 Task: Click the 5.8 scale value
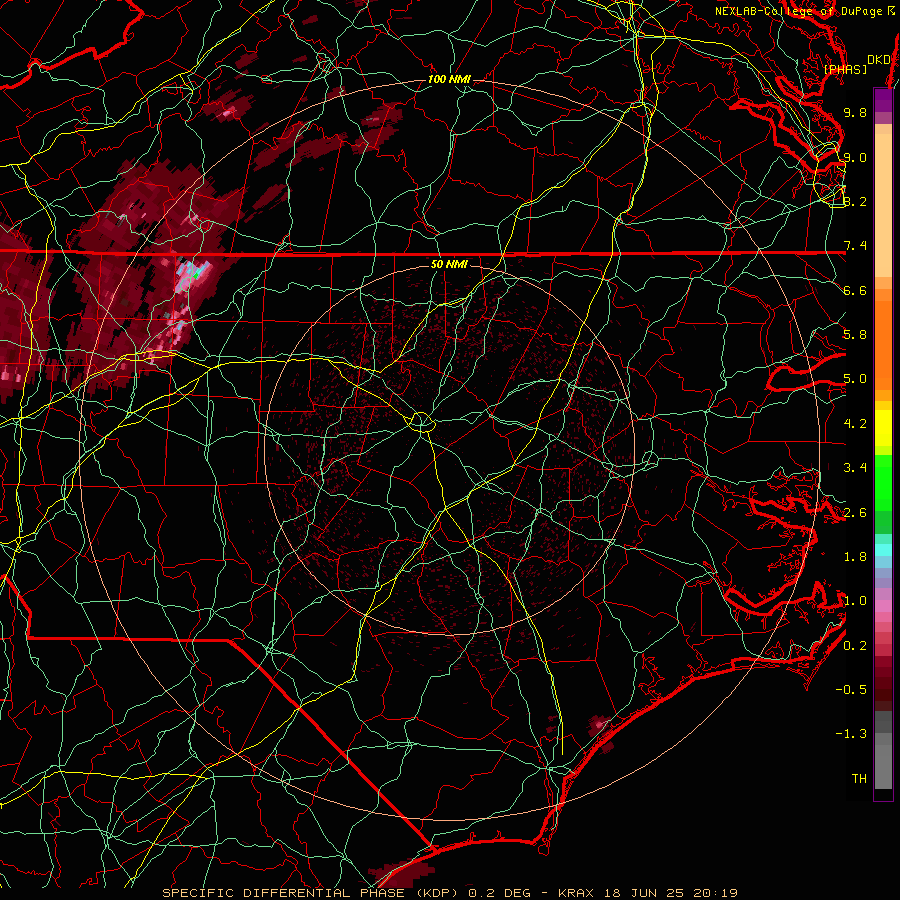pos(855,335)
